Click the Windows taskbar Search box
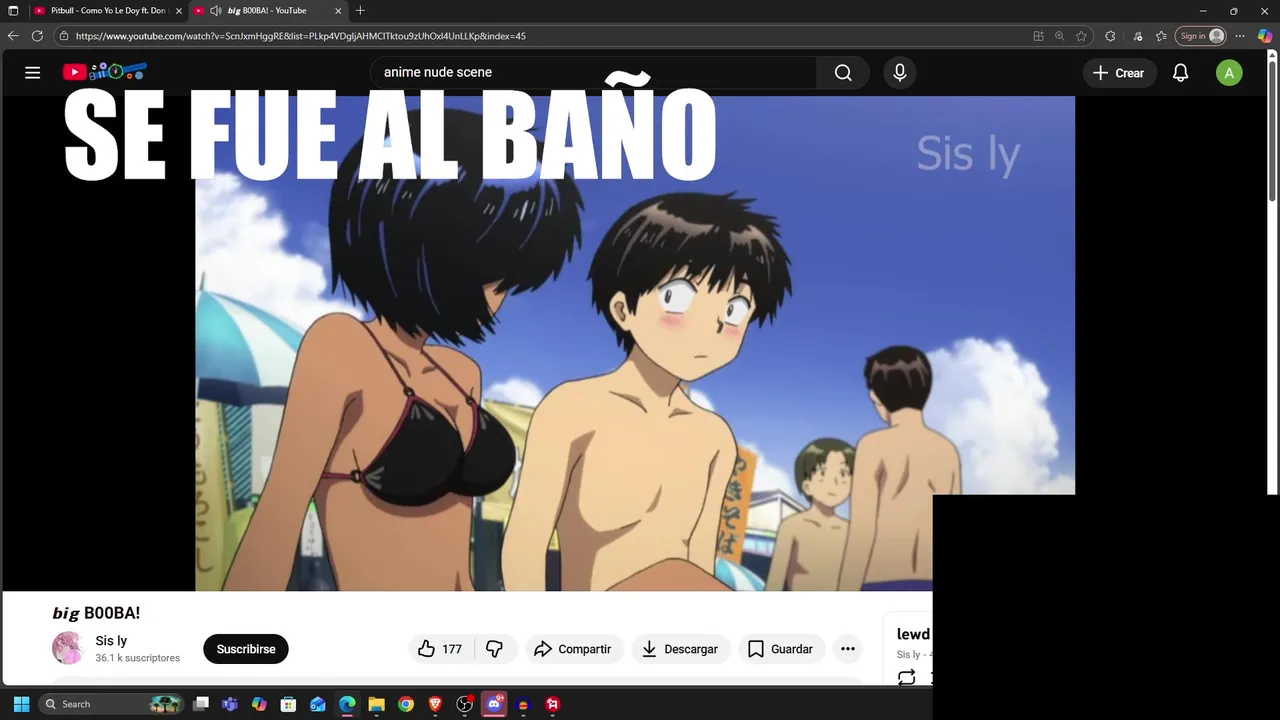 110,704
